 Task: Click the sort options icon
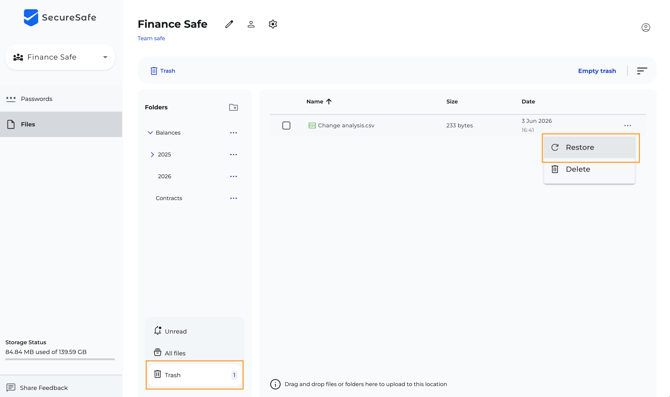pyautogui.click(x=642, y=71)
